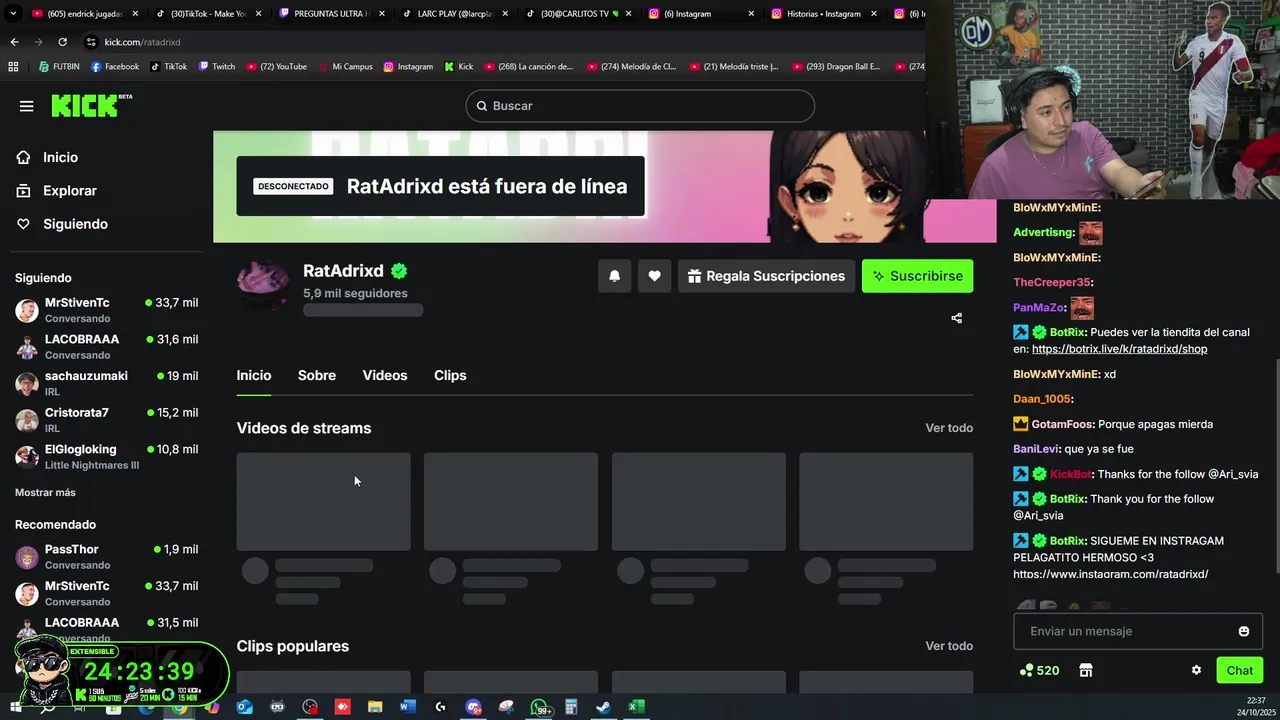
Task: Open Word from the taskbar
Action: tap(407, 707)
